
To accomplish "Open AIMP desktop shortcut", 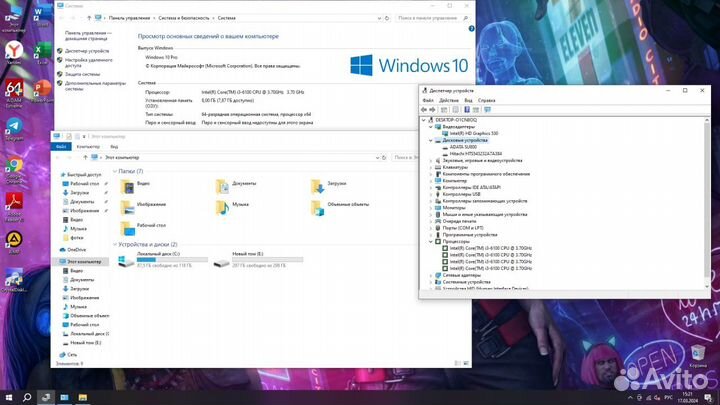I will pyautogui.click(x=14, y=242).
